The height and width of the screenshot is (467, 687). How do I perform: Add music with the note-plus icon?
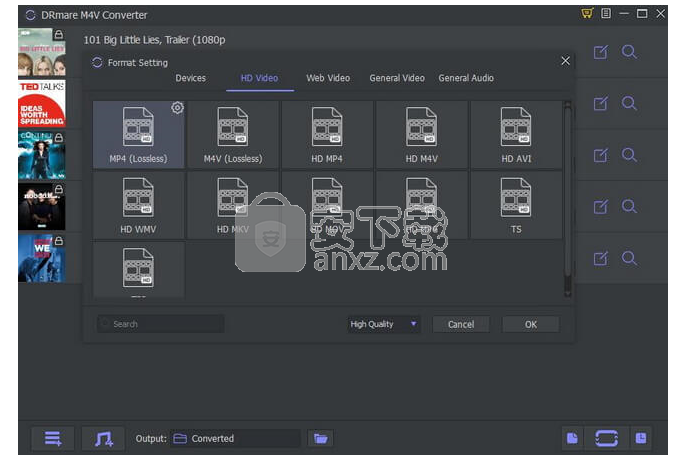point(103,439)
